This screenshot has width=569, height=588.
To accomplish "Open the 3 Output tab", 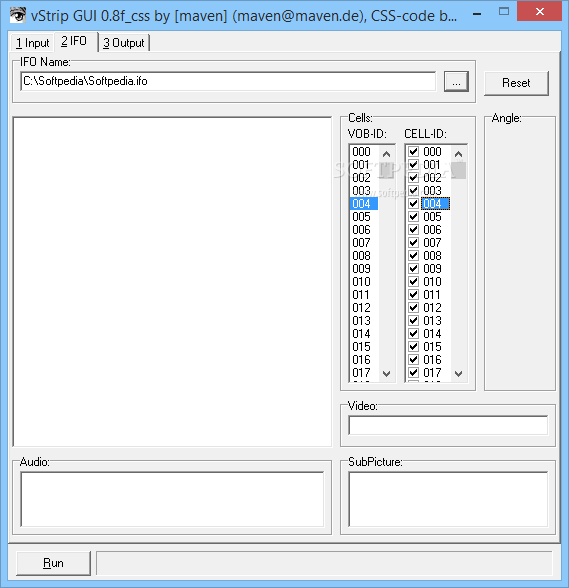I will [124, 43].
